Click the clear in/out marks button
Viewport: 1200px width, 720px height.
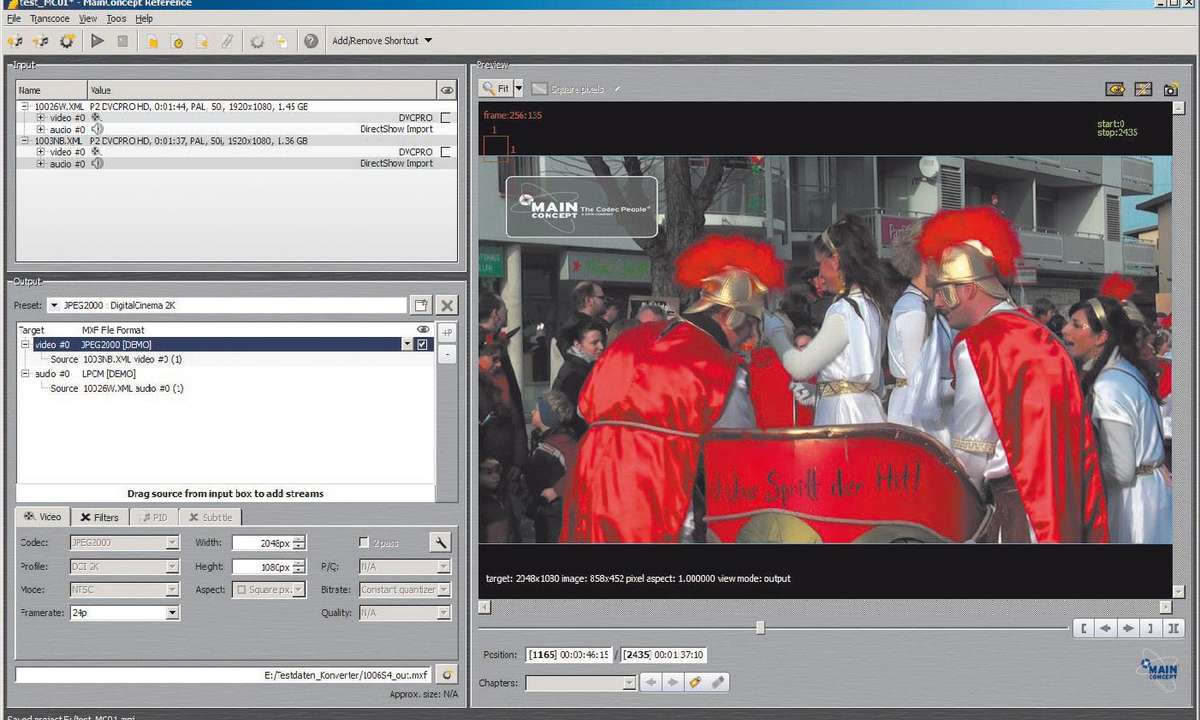(x=1175, y=628)
